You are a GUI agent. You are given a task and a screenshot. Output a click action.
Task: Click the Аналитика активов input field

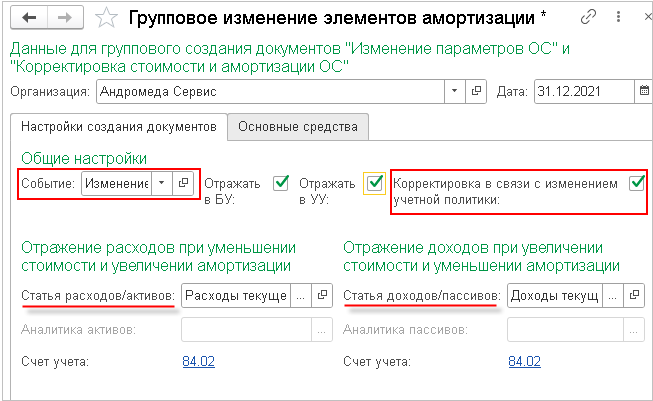(247, 330)
